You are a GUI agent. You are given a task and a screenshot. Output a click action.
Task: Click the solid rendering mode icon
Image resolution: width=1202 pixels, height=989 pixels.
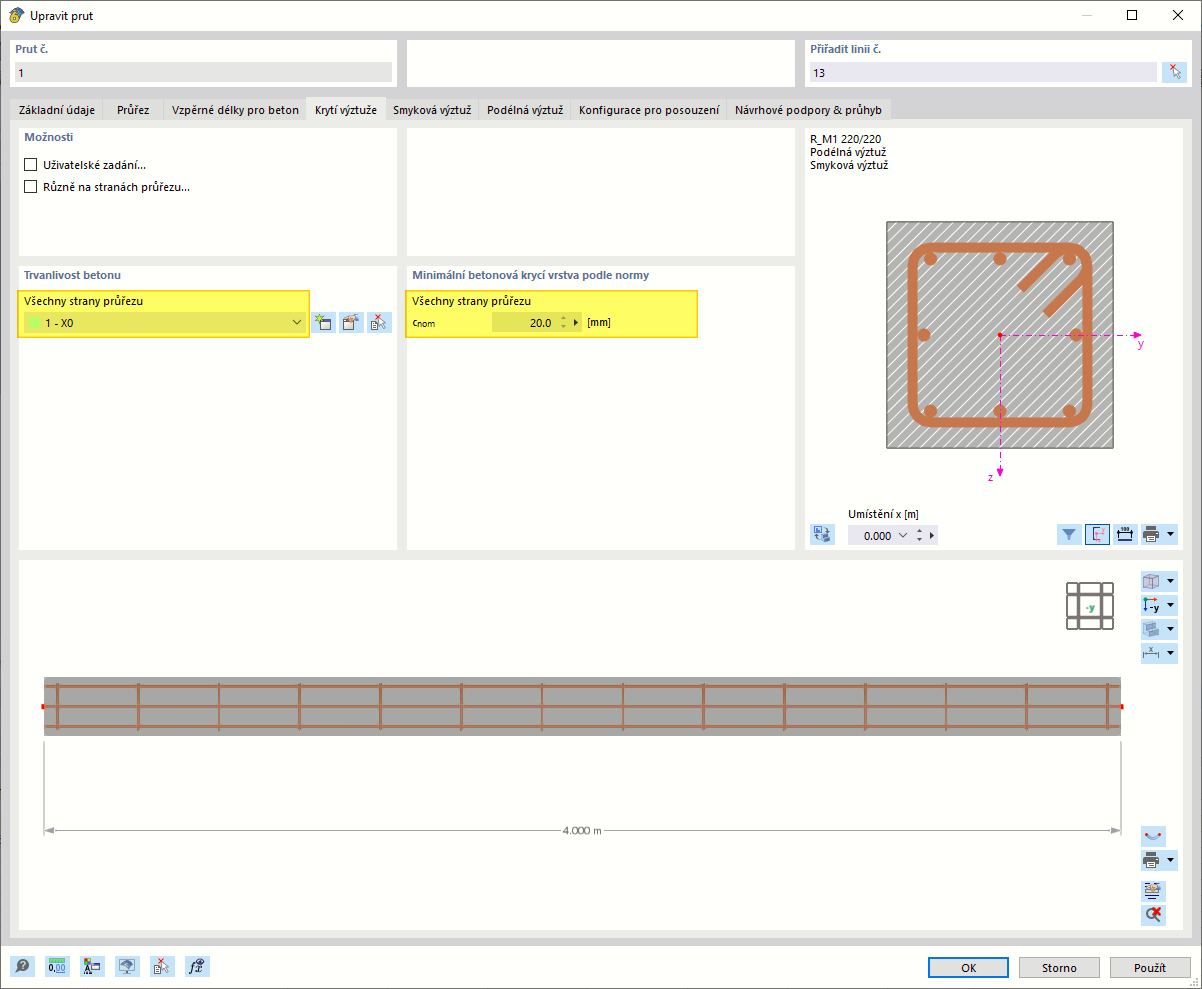[x=1151, y=629]
